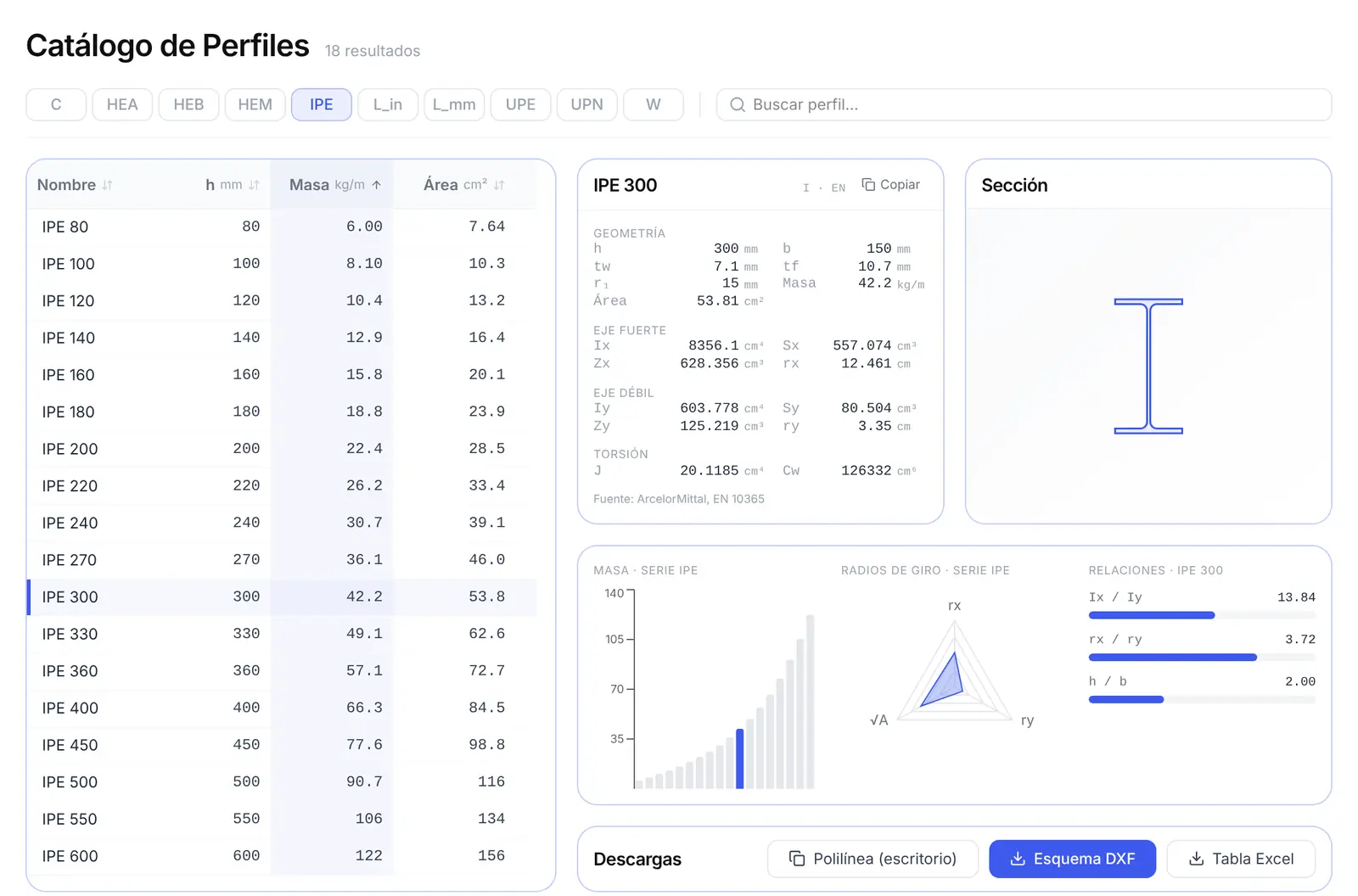This screenshot has height=896, width=1358.
Task: Open the W profile tab
Action: (654, 104)
